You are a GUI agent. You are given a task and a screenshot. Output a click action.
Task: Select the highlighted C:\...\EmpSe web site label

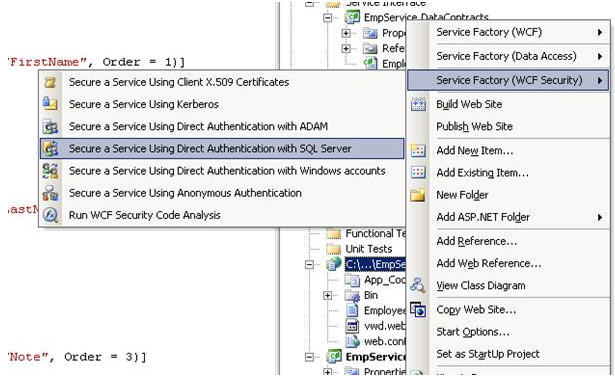pyautogui.click(x=375, y=265)
